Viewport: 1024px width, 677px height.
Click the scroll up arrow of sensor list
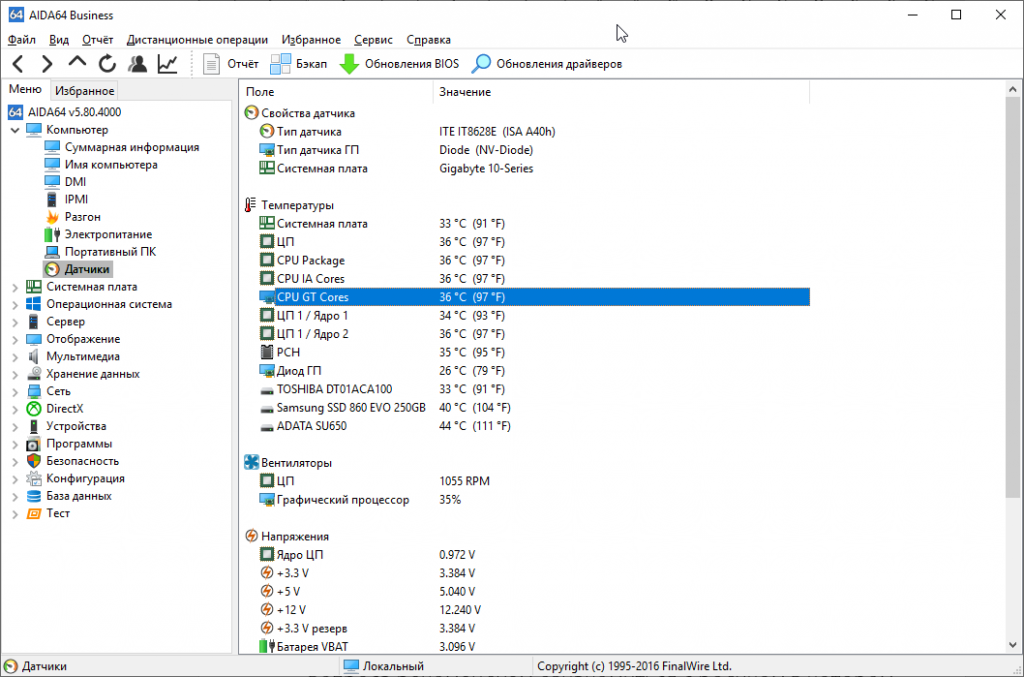[1012, 89]
